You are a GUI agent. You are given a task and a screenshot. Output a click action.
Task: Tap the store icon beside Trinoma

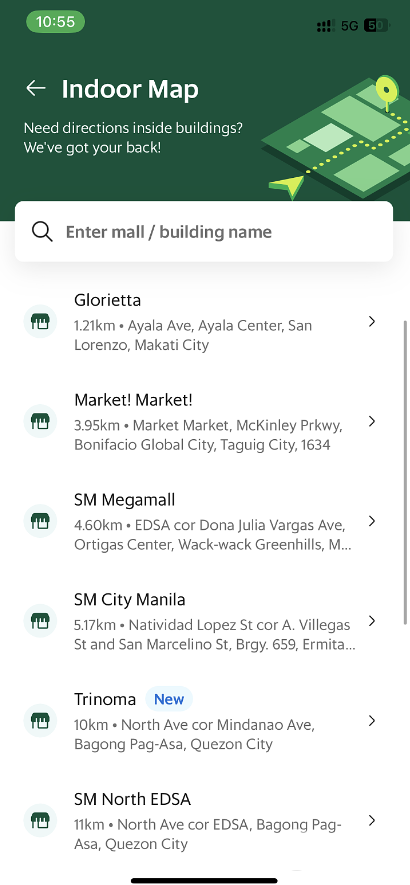pyautogui.click(x=40, y=721)
